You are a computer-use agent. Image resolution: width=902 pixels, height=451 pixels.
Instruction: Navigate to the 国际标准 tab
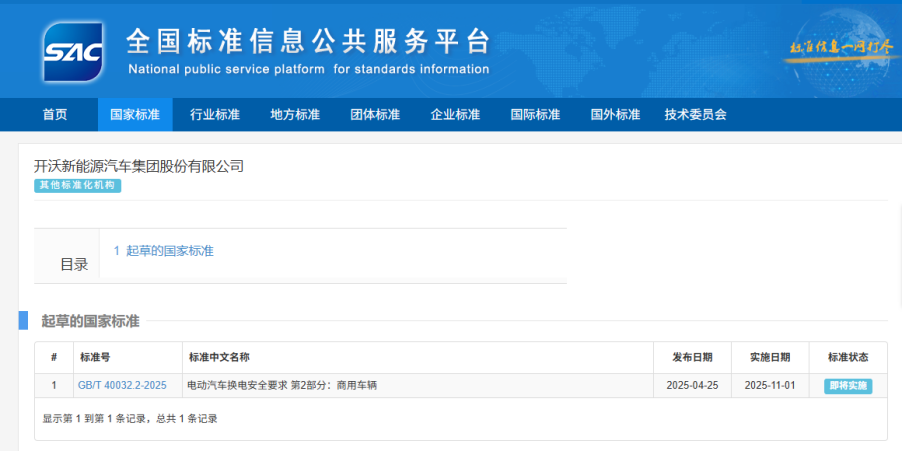534,114
